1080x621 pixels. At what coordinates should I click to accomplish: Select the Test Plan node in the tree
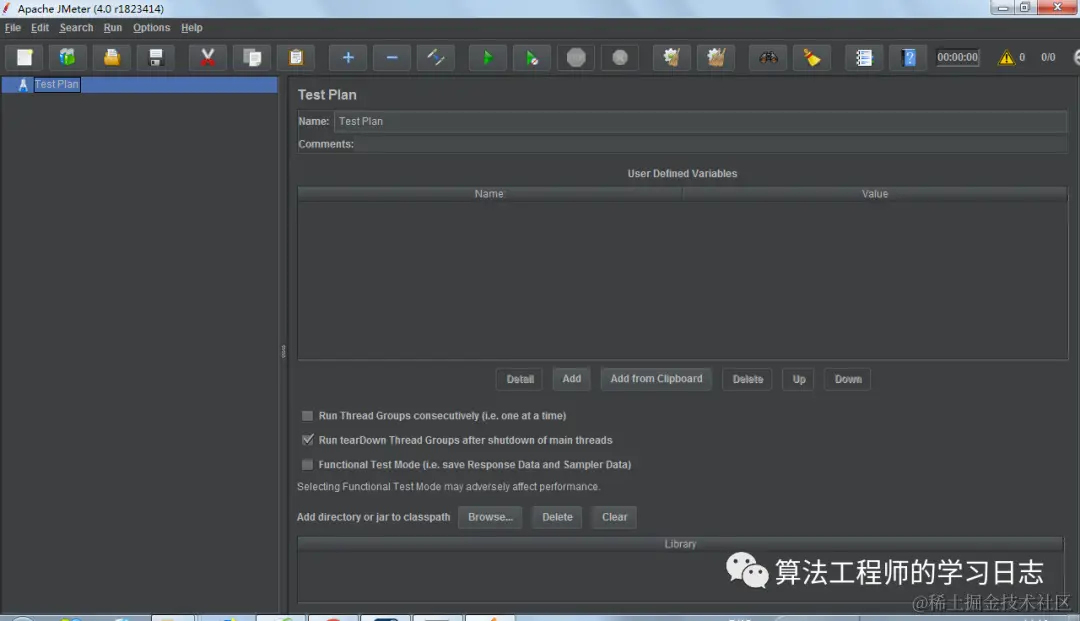point(56,84)
